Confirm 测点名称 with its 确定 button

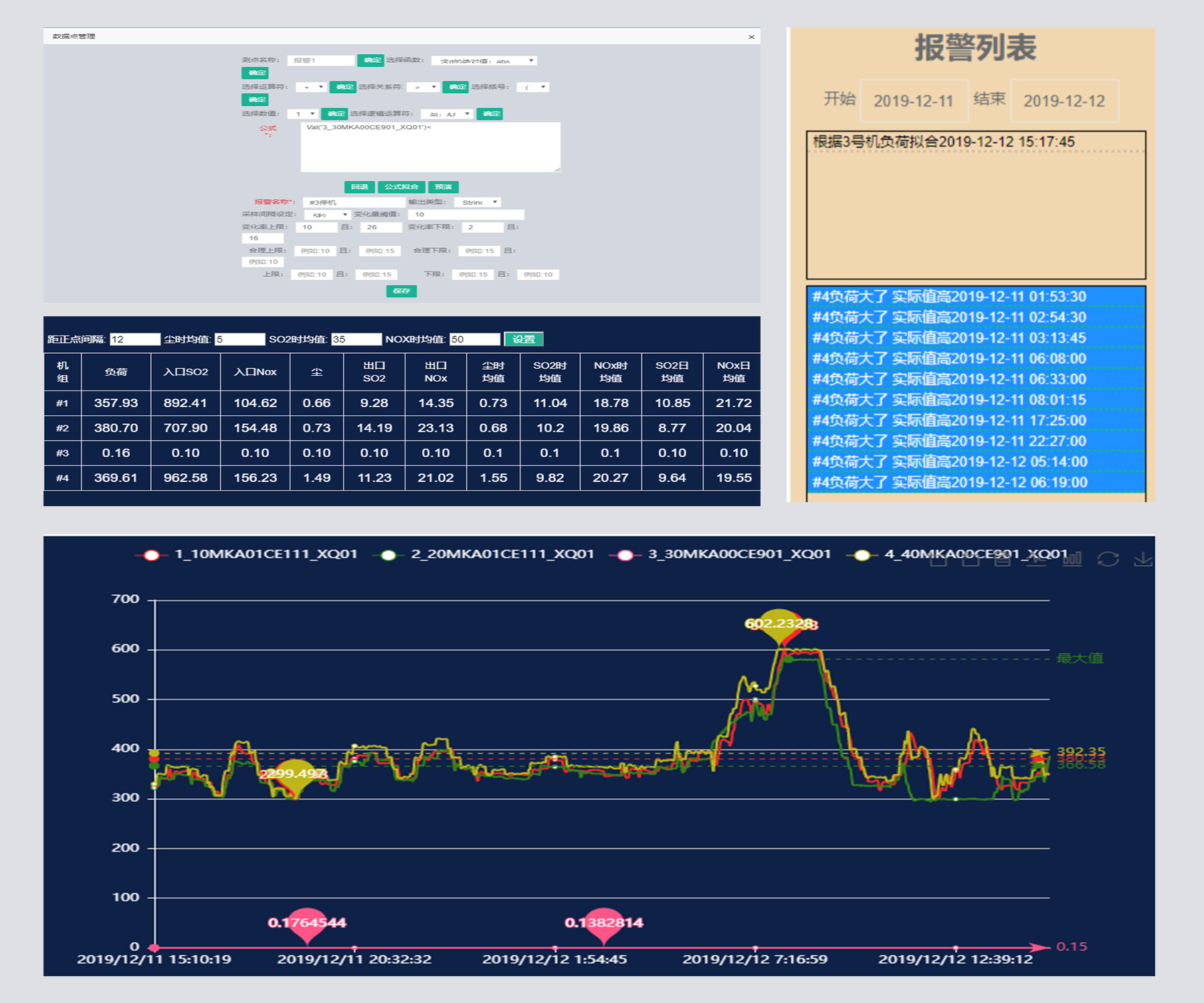tap(371, 60)
